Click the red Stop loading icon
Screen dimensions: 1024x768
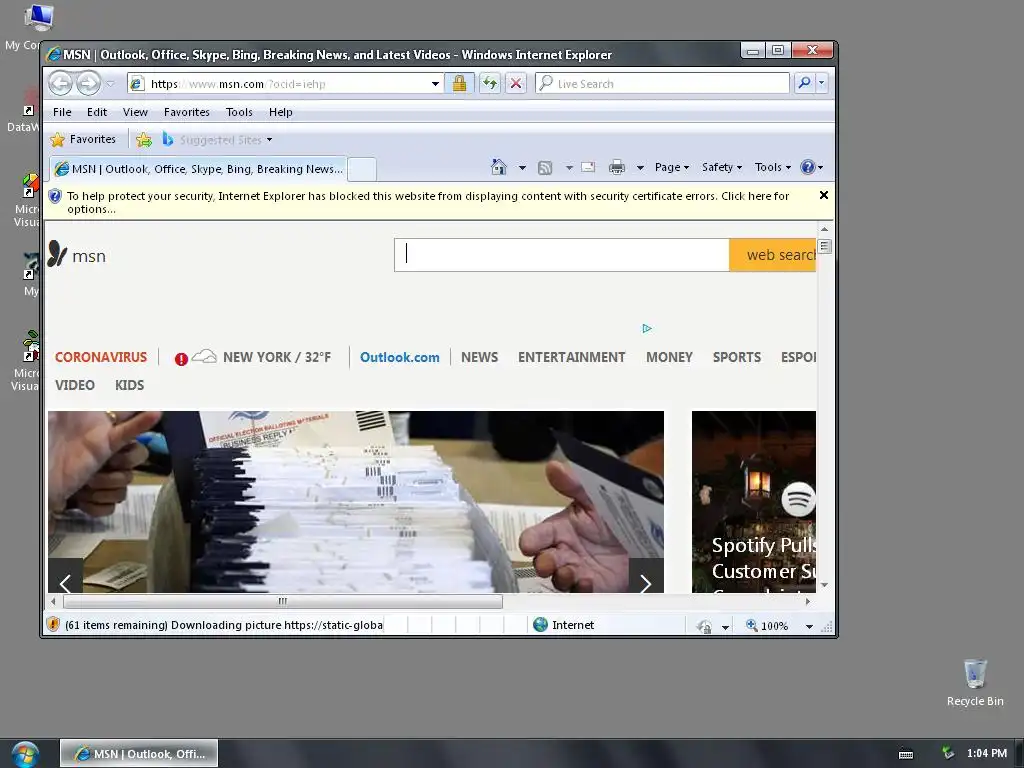(516, 83)
